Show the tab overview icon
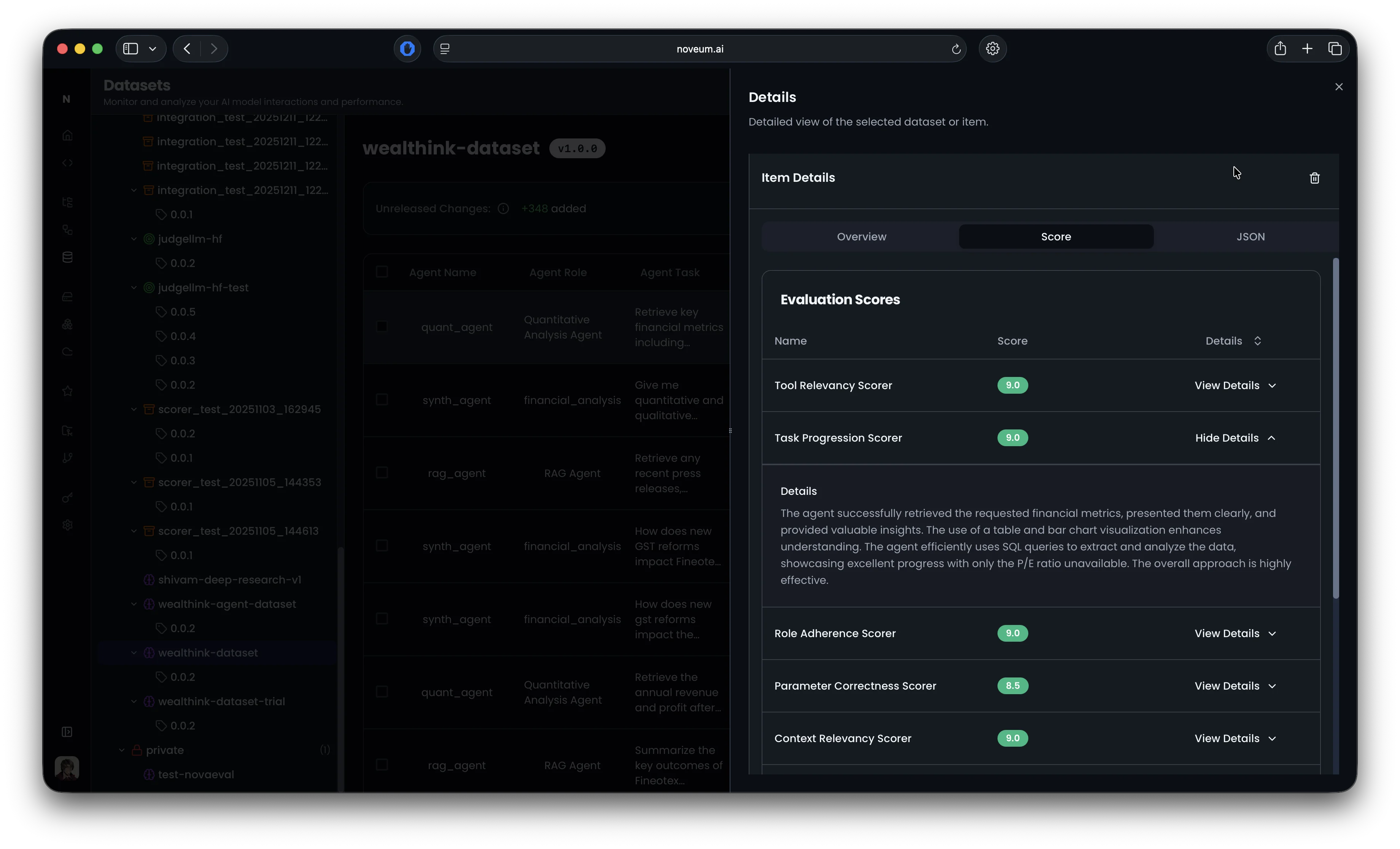 [x=1335, y=49]
